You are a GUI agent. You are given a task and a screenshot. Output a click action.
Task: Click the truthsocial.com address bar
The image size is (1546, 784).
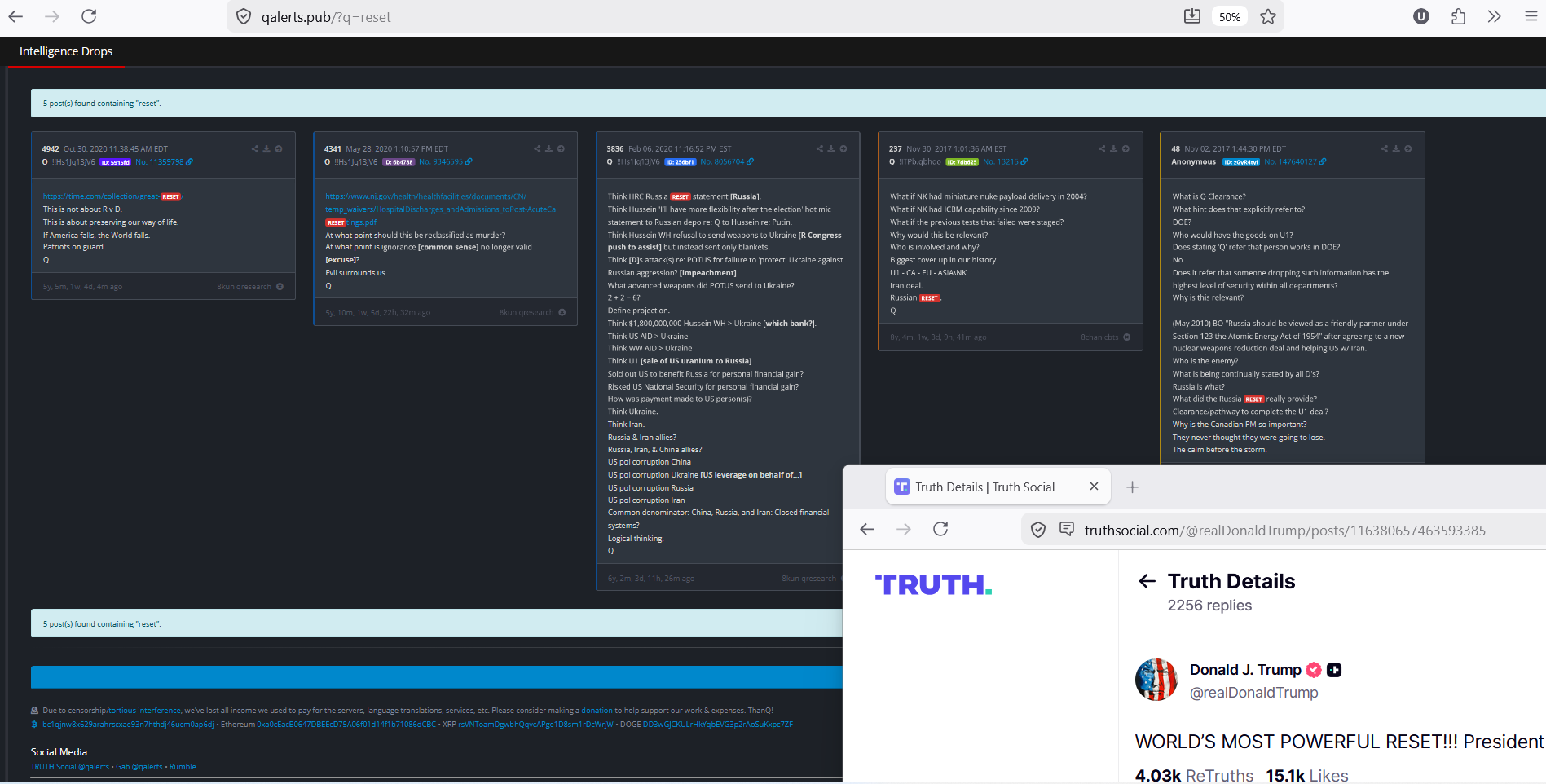[1284, 531]
